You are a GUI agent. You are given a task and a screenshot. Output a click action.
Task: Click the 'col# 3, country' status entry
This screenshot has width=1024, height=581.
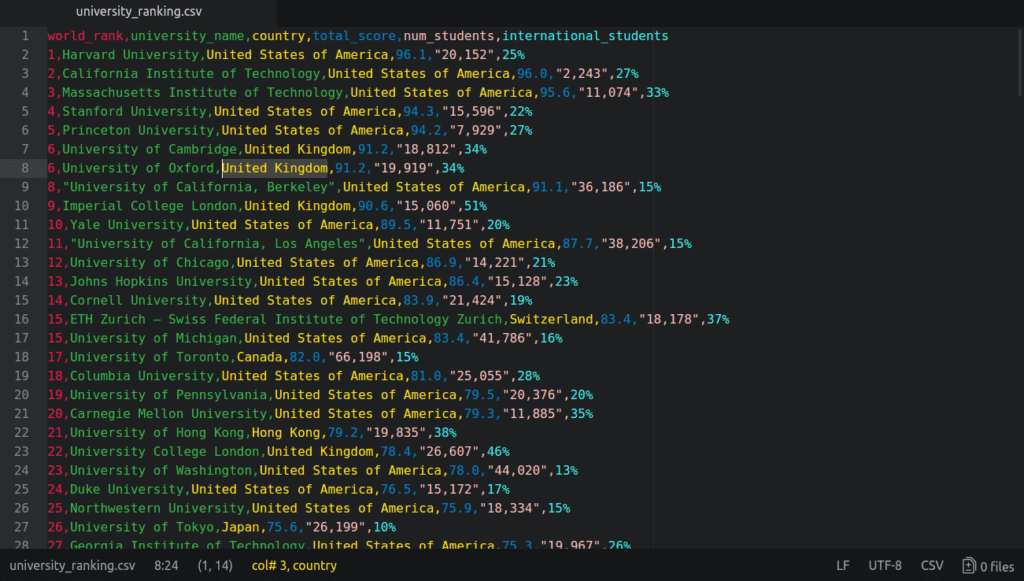(x=295, y=566)
